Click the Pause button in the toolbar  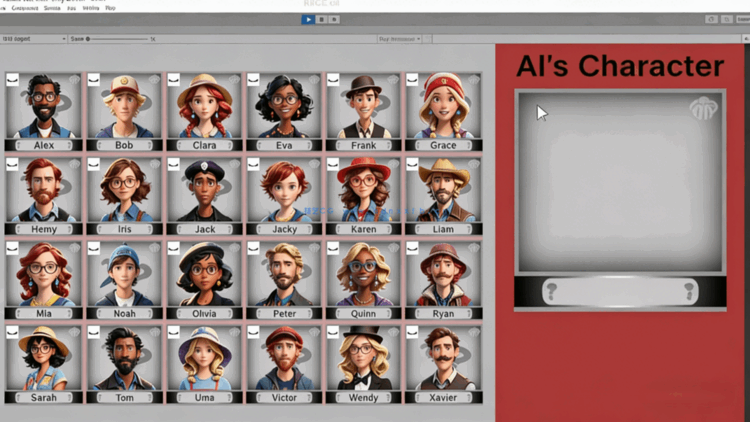[321, 19]
